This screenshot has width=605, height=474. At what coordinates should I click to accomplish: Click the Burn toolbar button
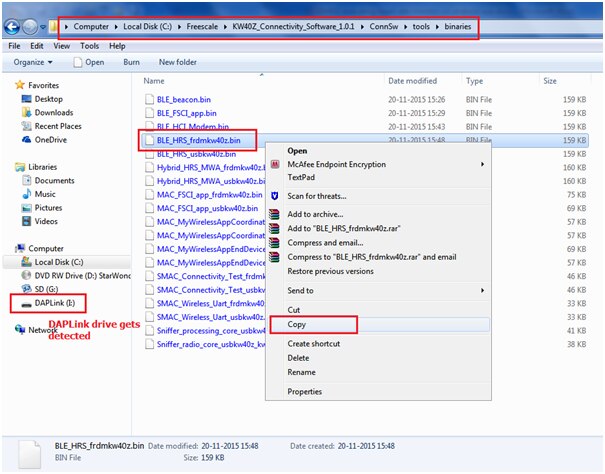(131, 62)
